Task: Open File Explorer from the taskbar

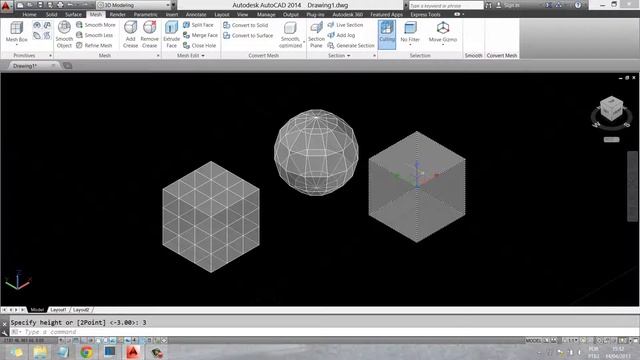Action: click(40, 352)
